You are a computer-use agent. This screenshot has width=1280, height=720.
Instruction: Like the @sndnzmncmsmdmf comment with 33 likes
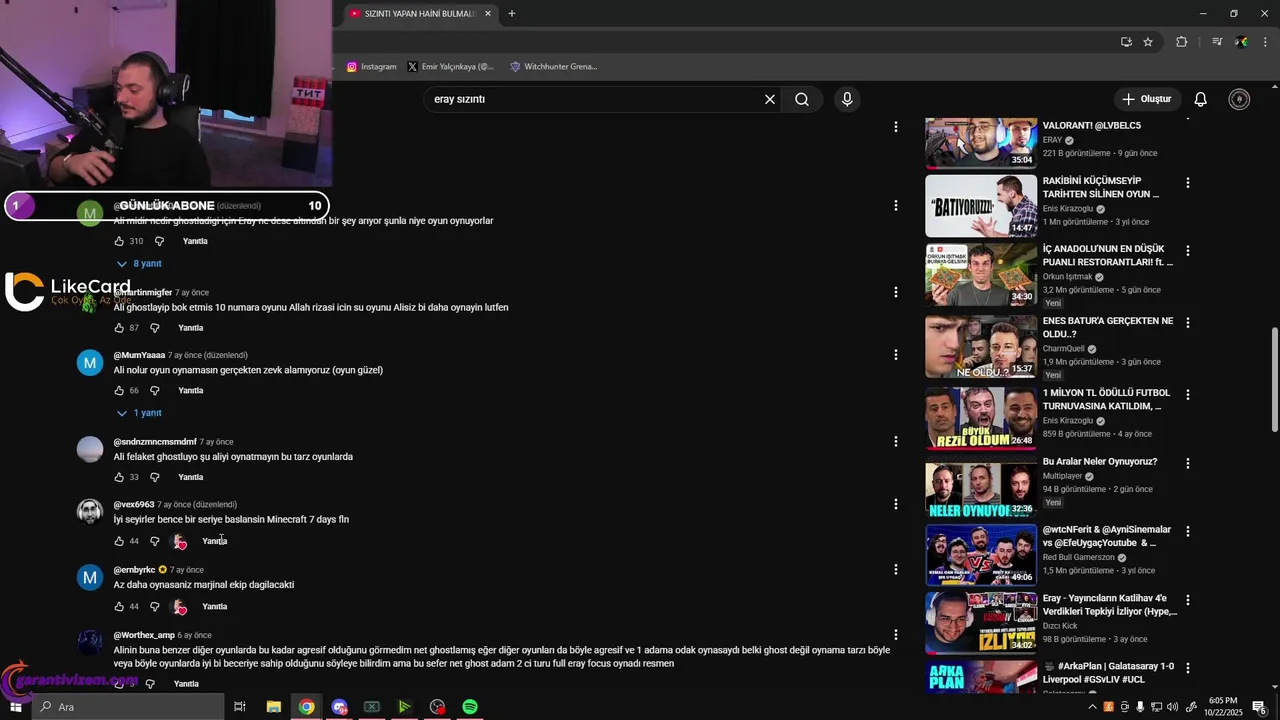(x=119, y=477)
